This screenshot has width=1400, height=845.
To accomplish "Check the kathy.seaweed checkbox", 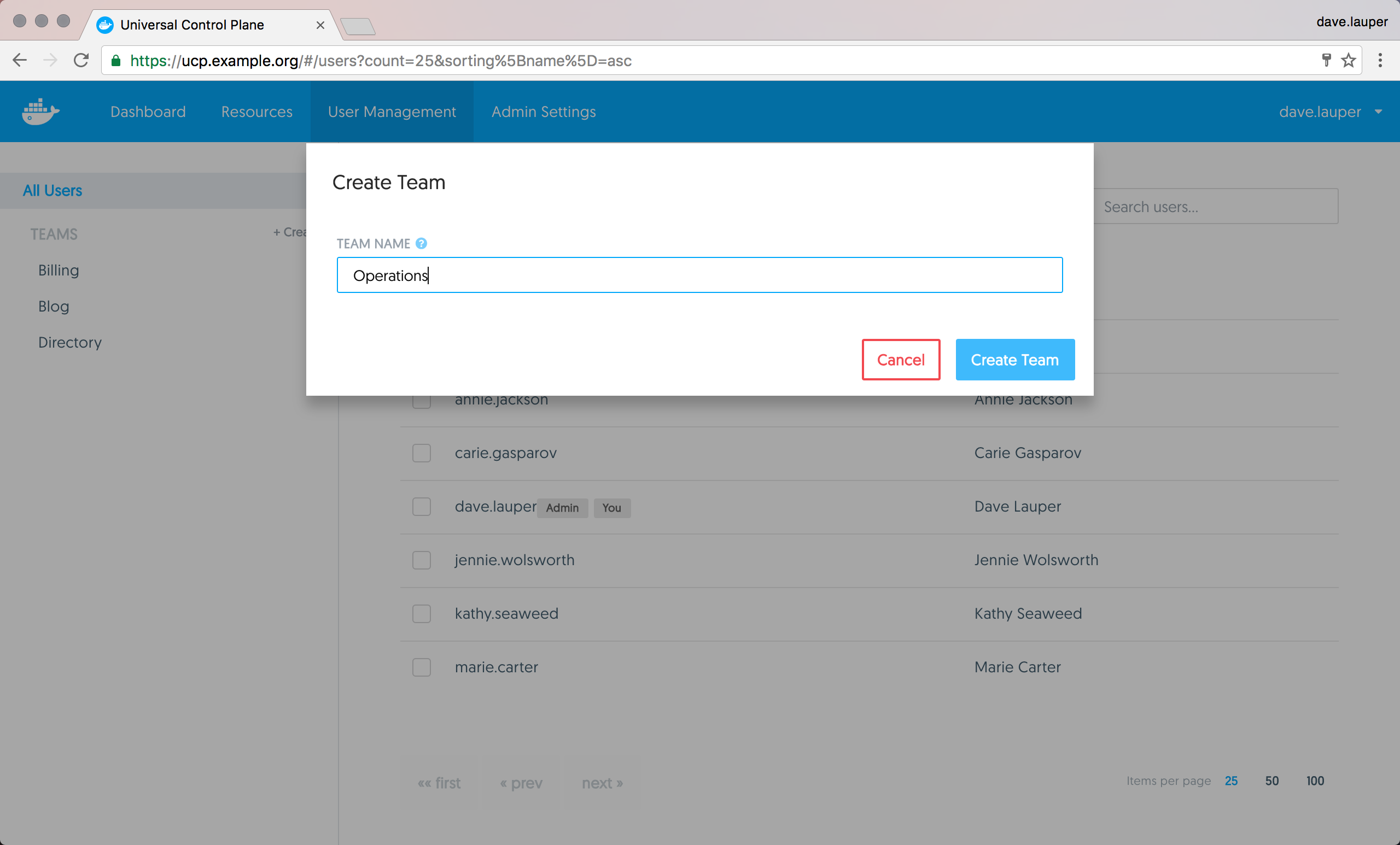I will [x=422, y=614].
